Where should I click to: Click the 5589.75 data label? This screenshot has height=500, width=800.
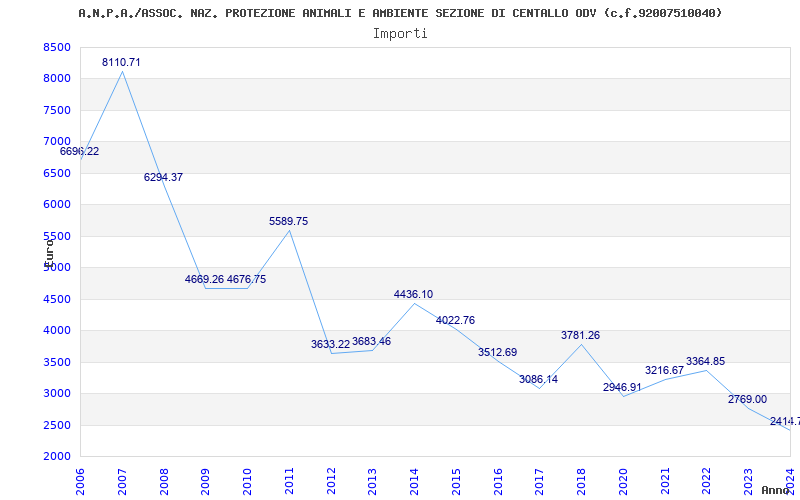pyautogui.click(x=288, y=221)
